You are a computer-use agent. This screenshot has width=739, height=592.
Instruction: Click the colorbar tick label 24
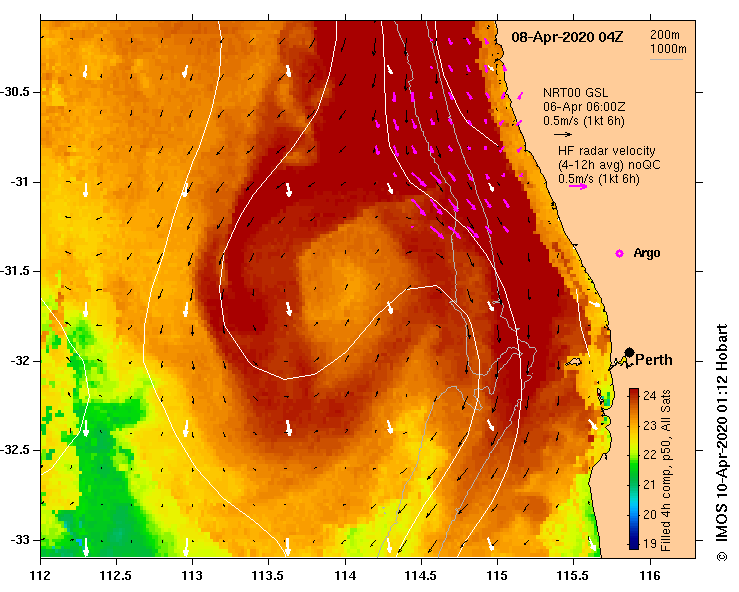649,395
